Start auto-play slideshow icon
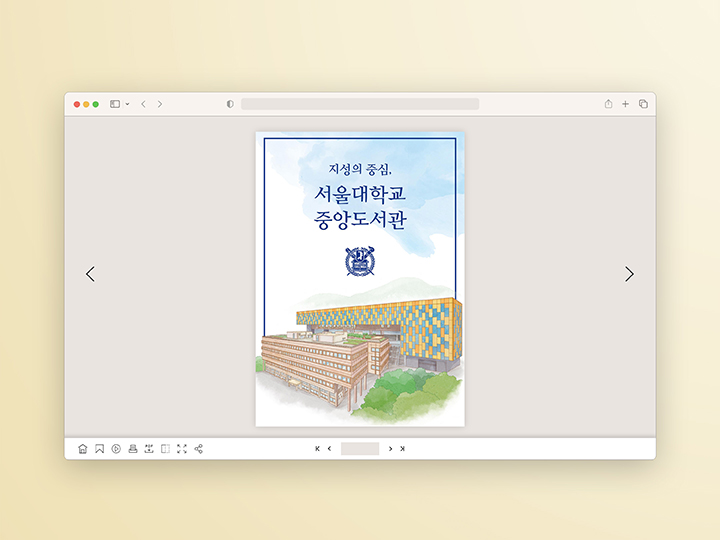The image size is (720, 540). coord(116,449)
